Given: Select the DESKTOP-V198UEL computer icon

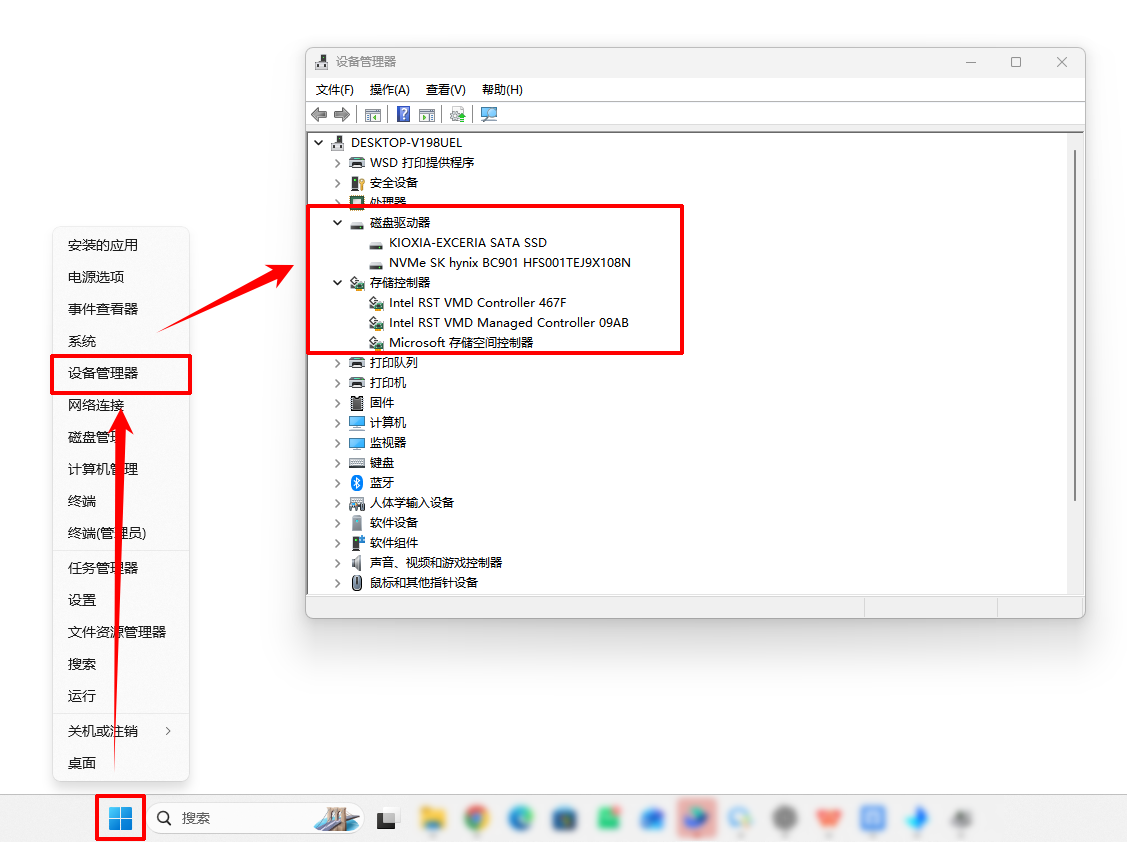Looking at the screenshot, I should point(337,143).
